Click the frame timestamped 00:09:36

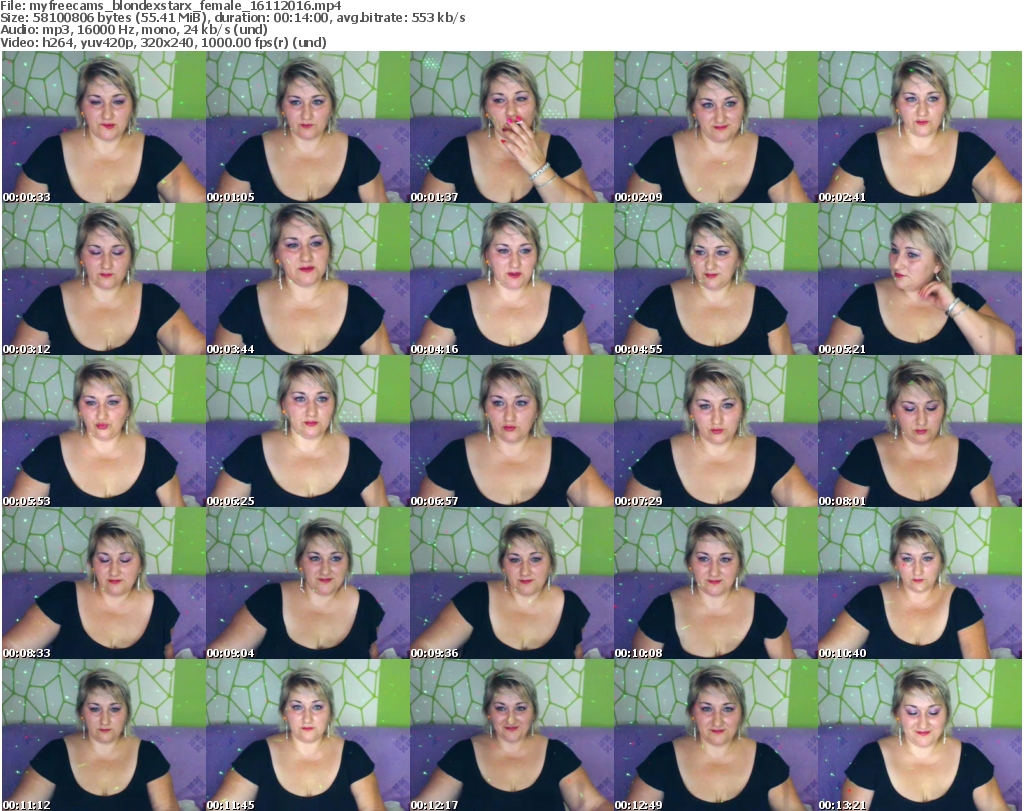click(x=511, y=583)
